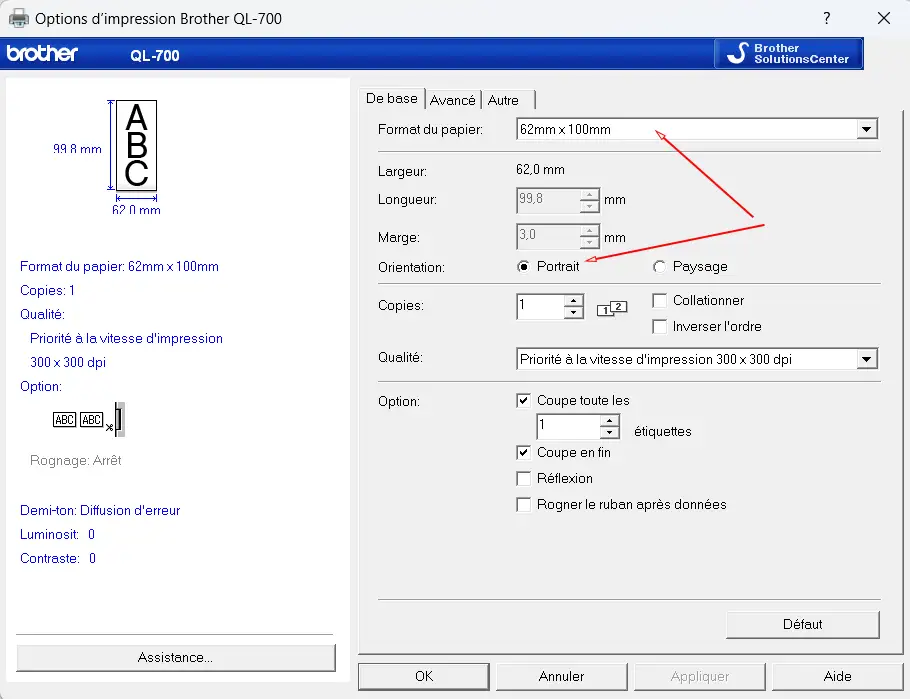Open the help question mark button
The image size is (910, 699).
[x=826, y=18]
